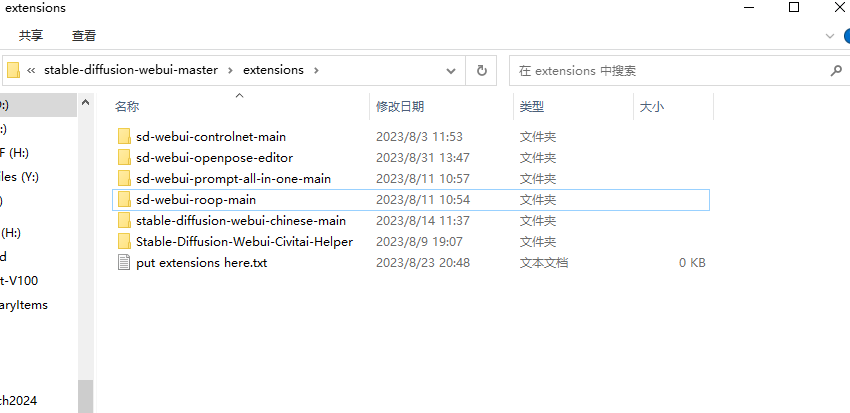
Task: Maximize the extensions window
Action: [794, 7]
